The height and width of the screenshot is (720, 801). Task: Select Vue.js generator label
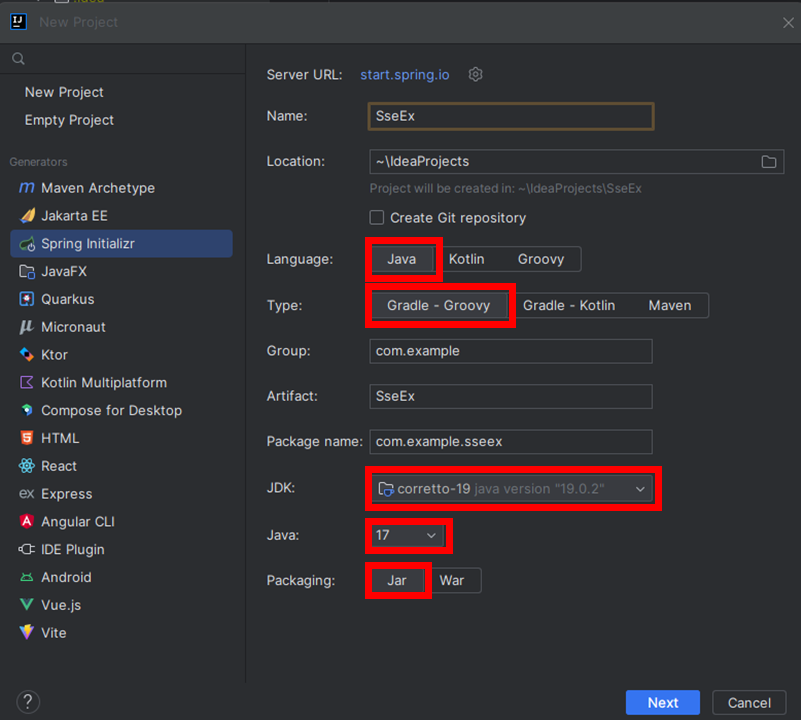[x=61, y=605]
